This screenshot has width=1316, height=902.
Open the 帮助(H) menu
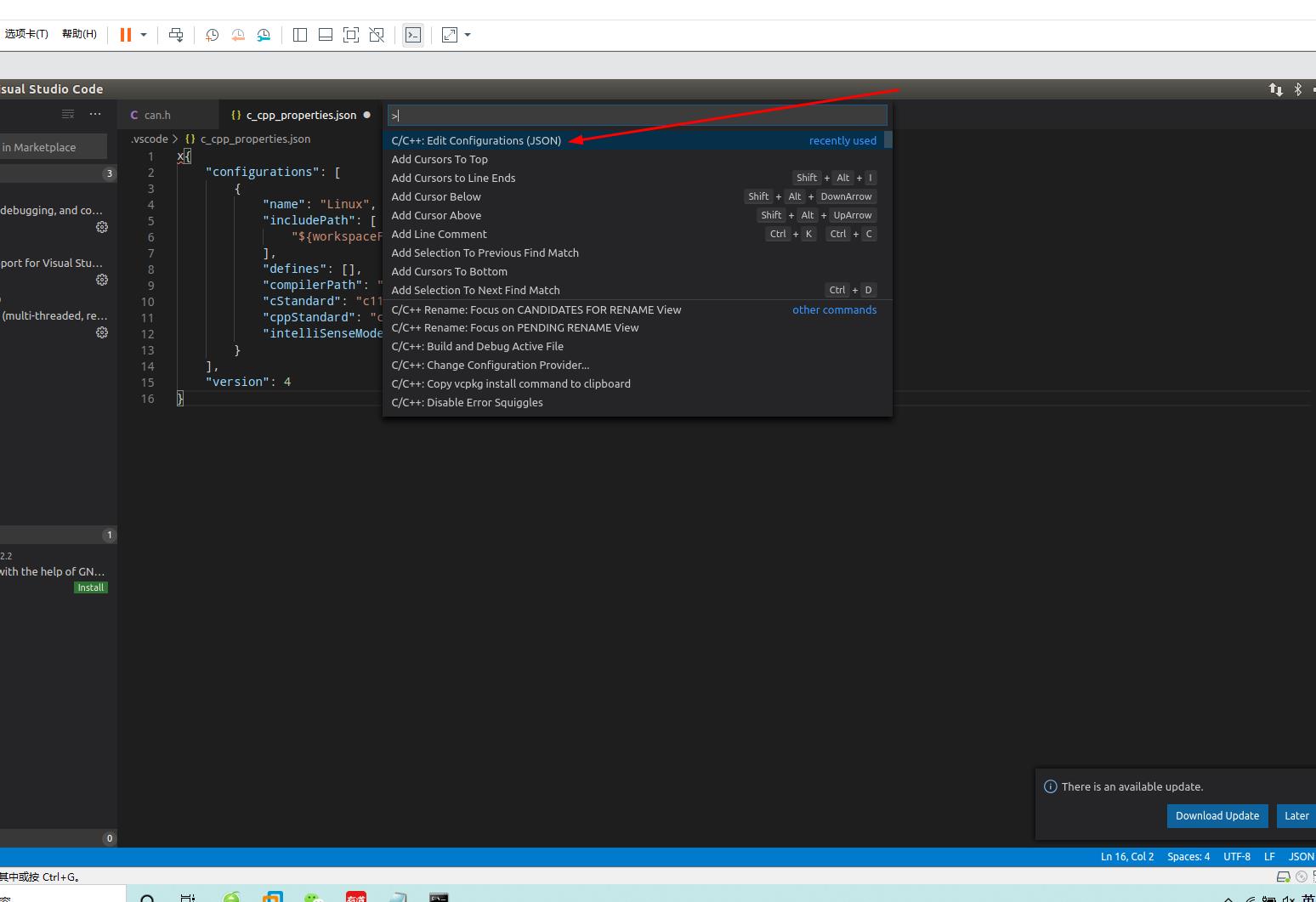coord(79,34)
